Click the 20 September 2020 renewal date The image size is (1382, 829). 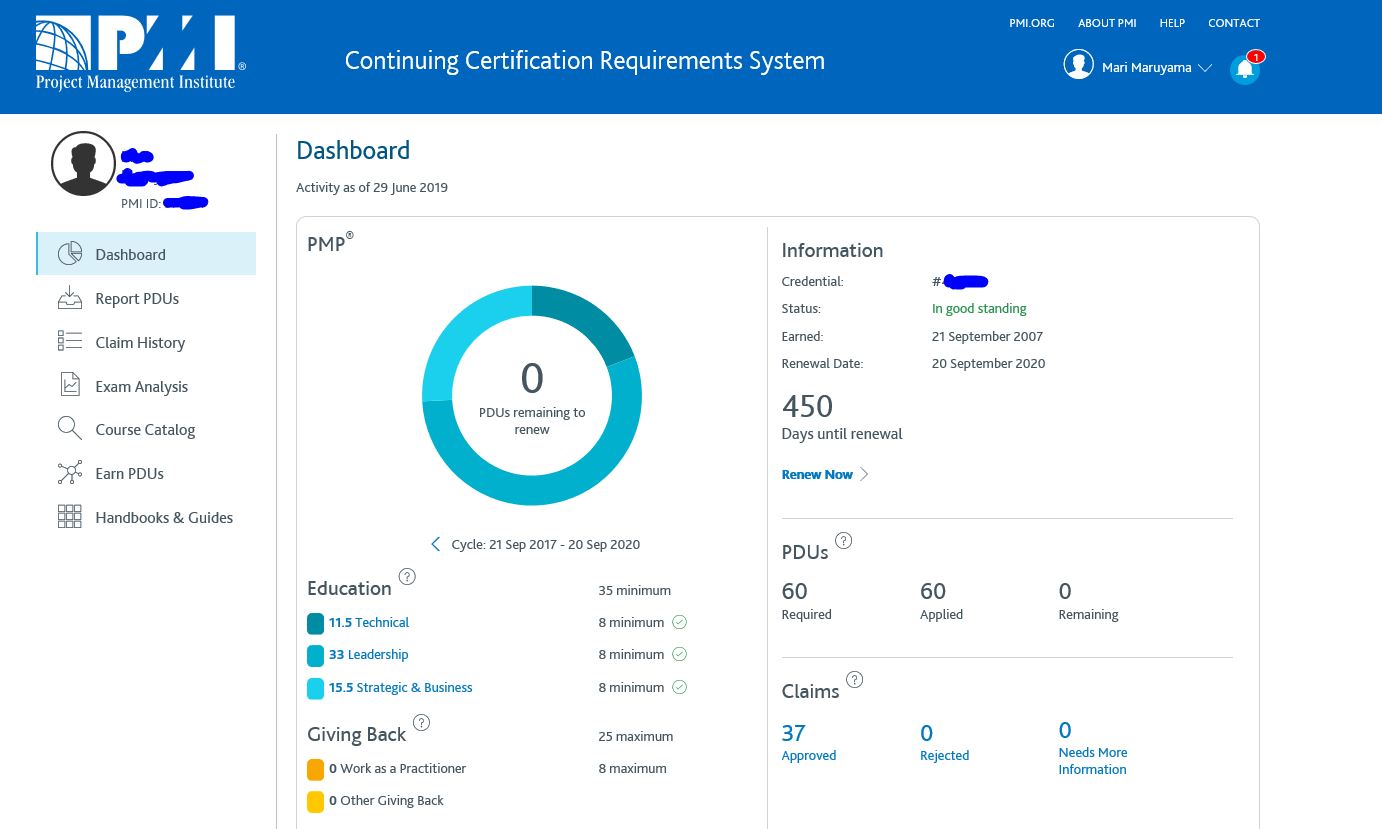(988, 363)
